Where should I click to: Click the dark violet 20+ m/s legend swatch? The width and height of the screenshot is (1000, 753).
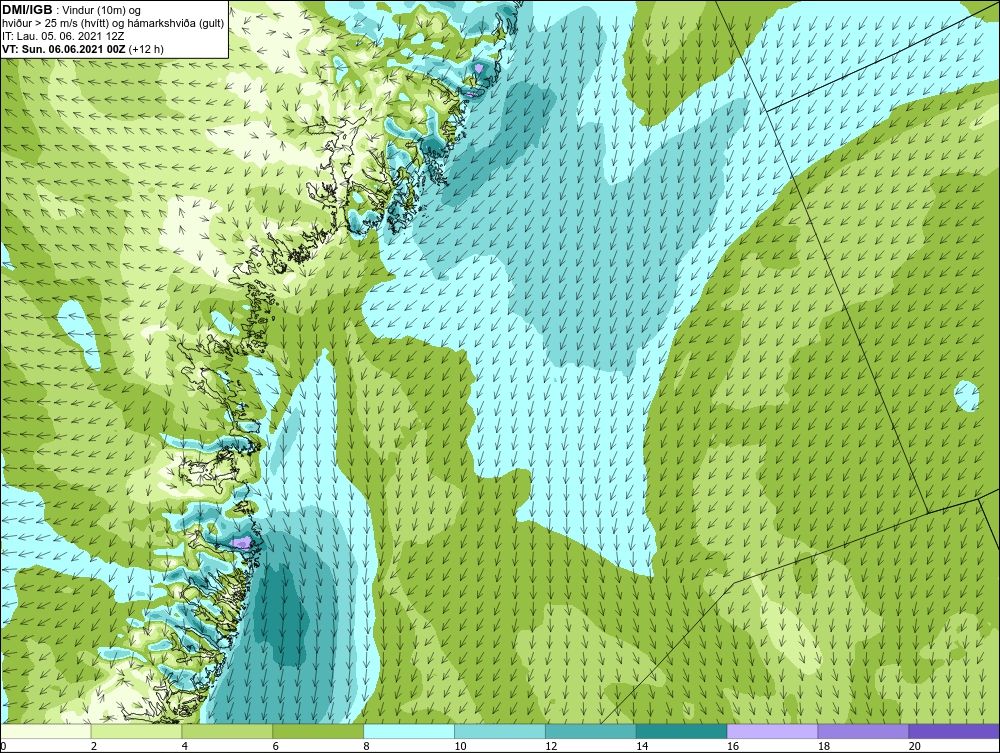tap(954, 731)
